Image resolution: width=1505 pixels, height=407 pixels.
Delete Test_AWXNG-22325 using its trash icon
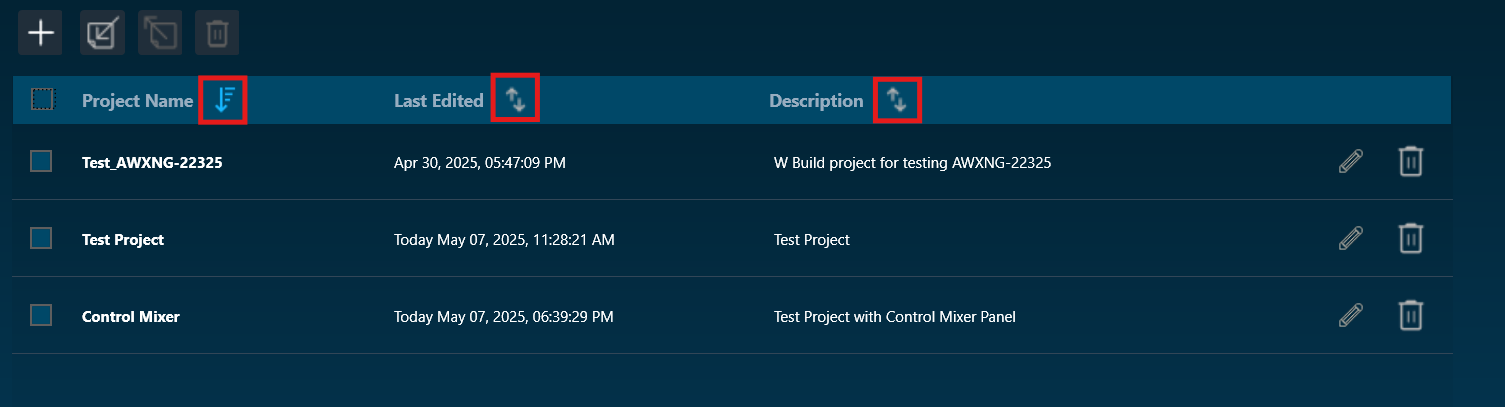click(x=1410, y=161)
